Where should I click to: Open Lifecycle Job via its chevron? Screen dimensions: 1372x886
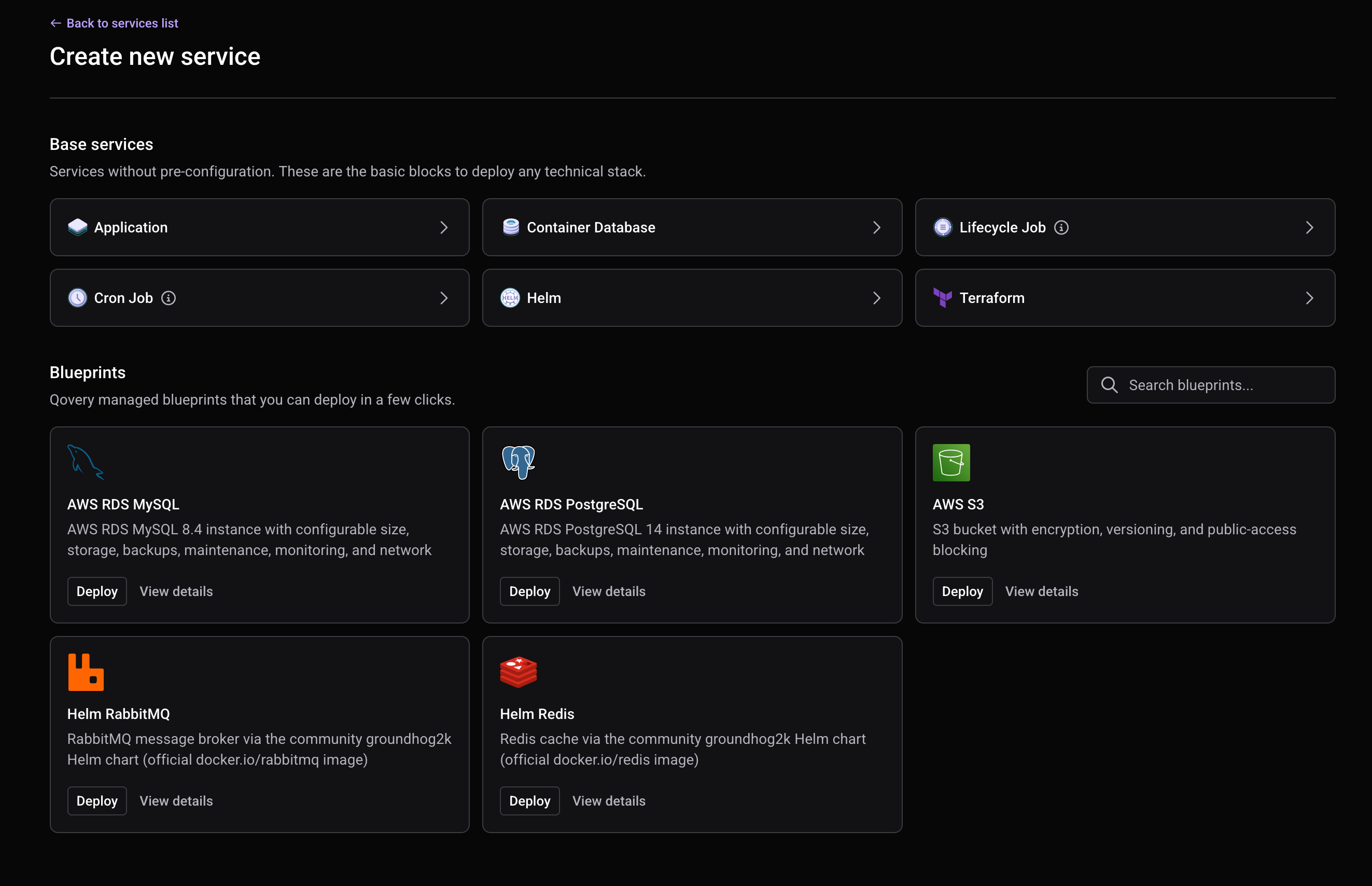point(1309,228)
